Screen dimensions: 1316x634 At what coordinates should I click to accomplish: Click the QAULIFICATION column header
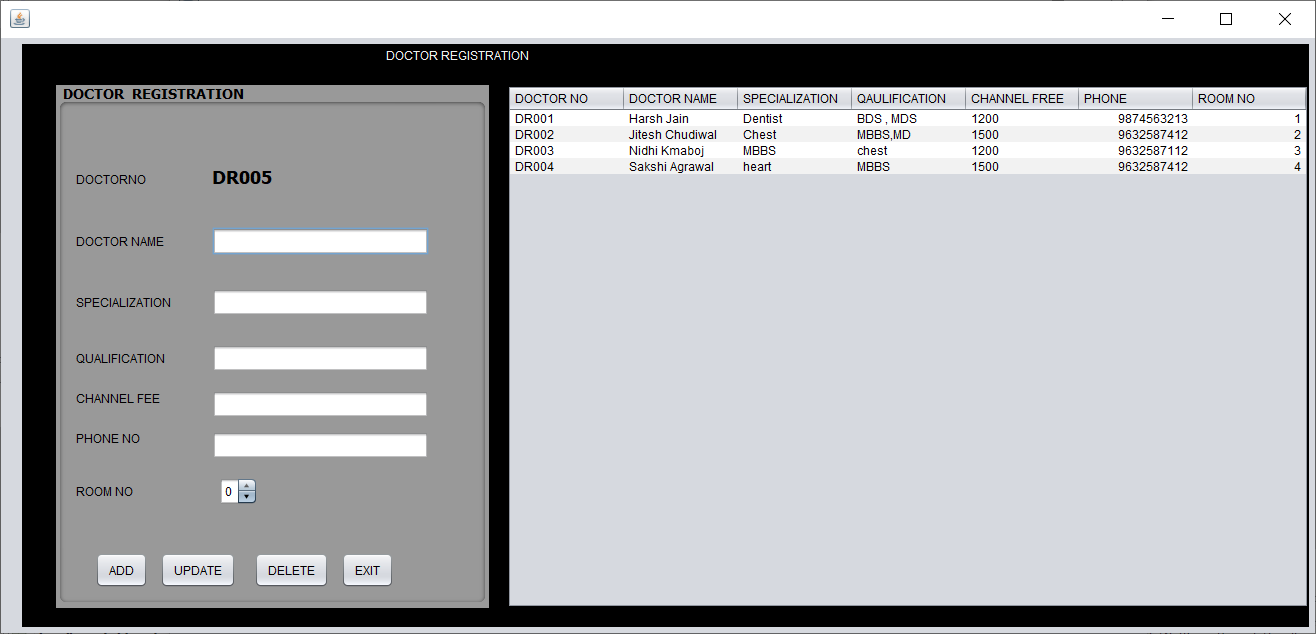[908, 98]
